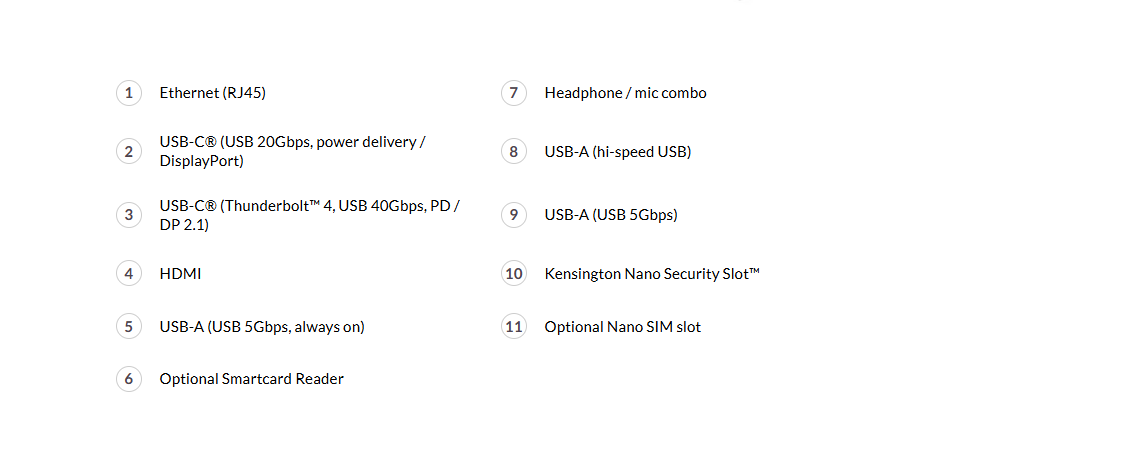Viewport: 1121px width, 470px height.
Task: Click USB-A always on port label
Action: [x=262, y=327]
